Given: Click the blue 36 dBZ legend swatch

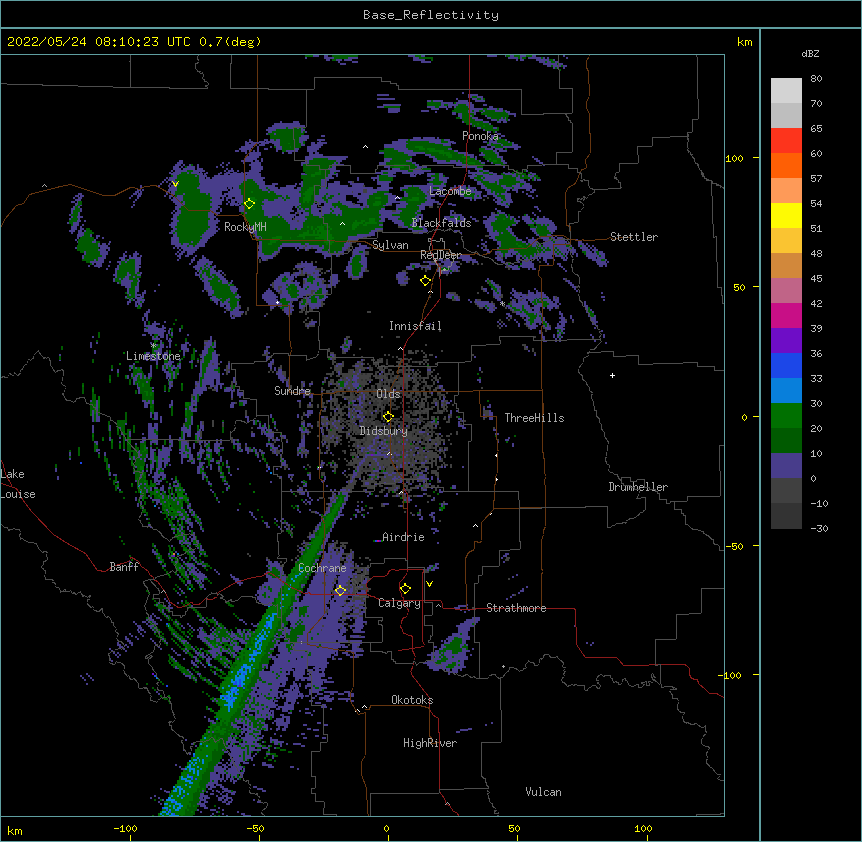Looking at the screenshot, I should 786,366.
